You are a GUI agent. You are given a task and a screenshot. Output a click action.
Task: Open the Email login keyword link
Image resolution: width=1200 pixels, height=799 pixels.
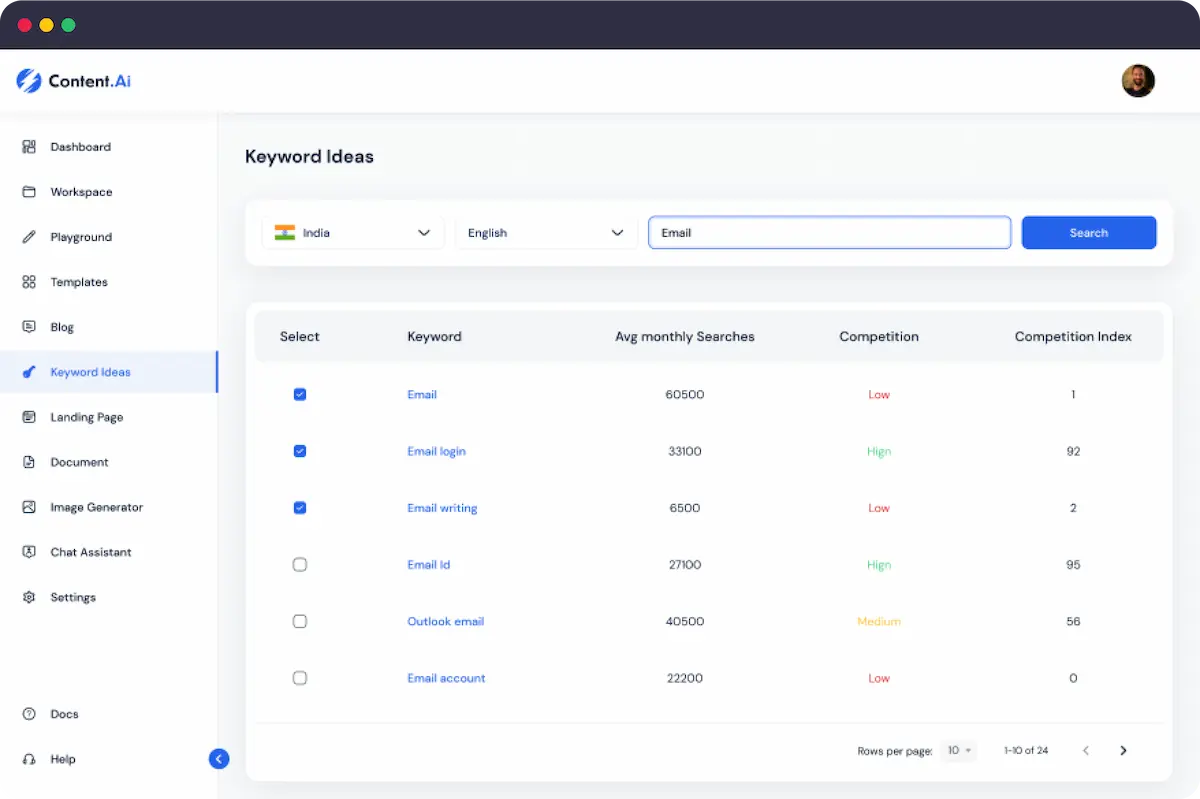[x=436, y=451]
